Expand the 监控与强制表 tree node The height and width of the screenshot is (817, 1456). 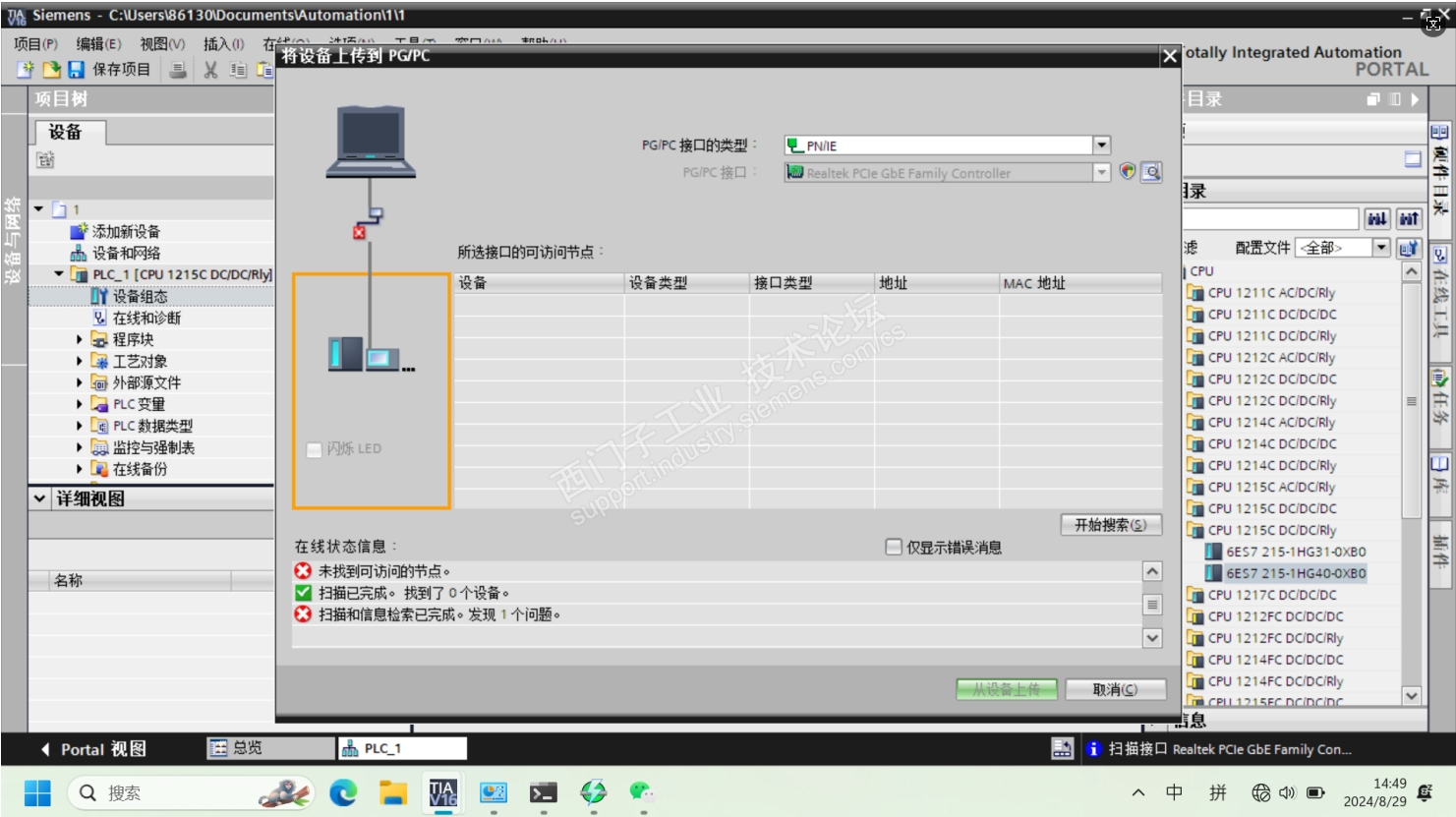[80, 447]
